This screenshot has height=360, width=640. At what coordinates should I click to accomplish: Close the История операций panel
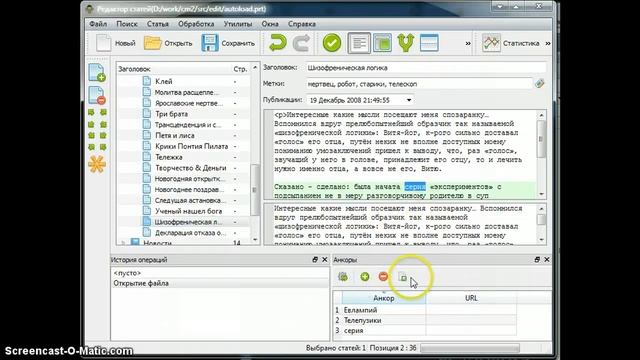point(324,260)
